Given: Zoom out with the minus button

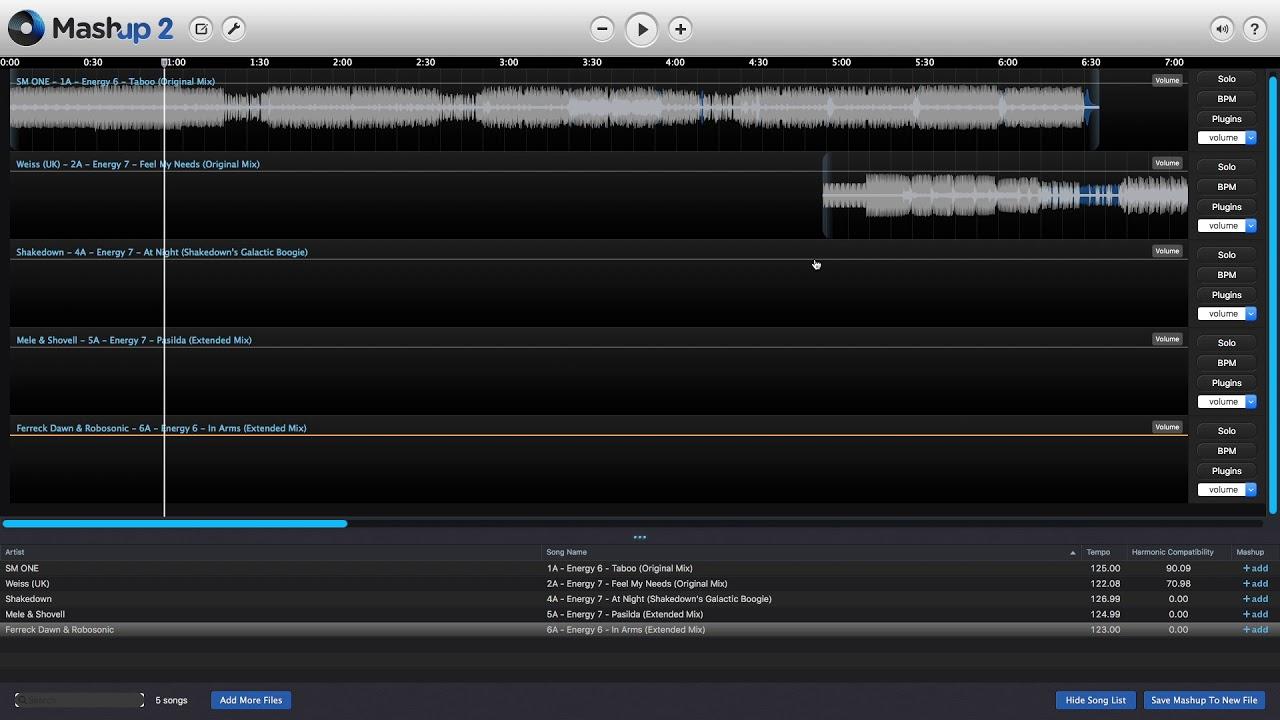Looking at the screenshot, I should click(602, 29).
